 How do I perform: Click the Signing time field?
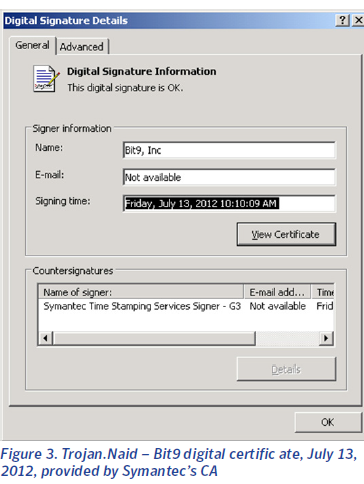click(x=229, y=204)
